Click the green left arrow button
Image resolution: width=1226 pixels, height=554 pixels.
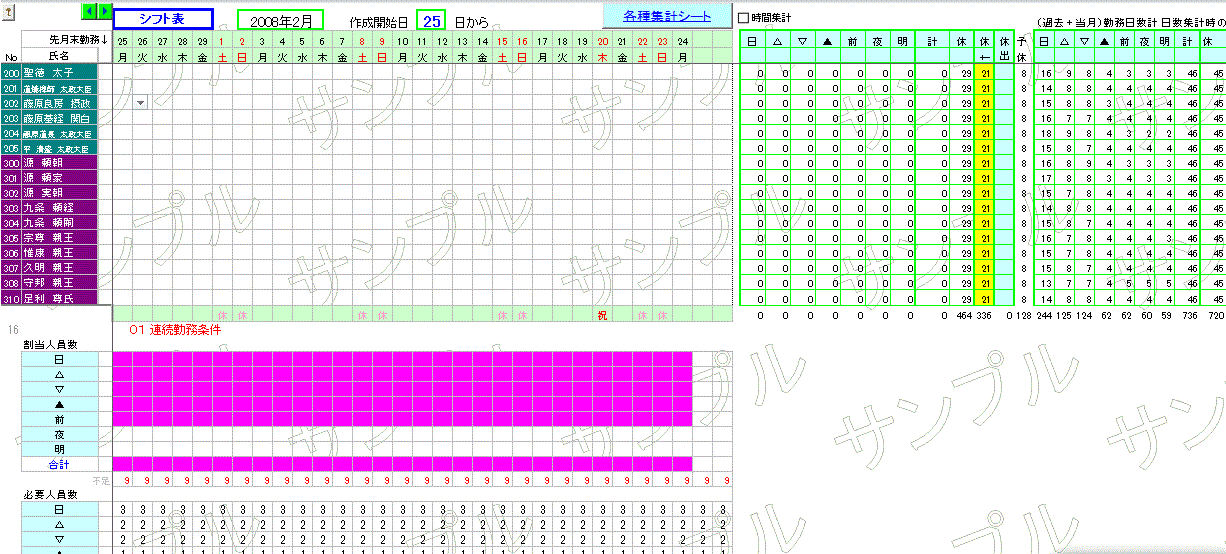coord(89,10)
